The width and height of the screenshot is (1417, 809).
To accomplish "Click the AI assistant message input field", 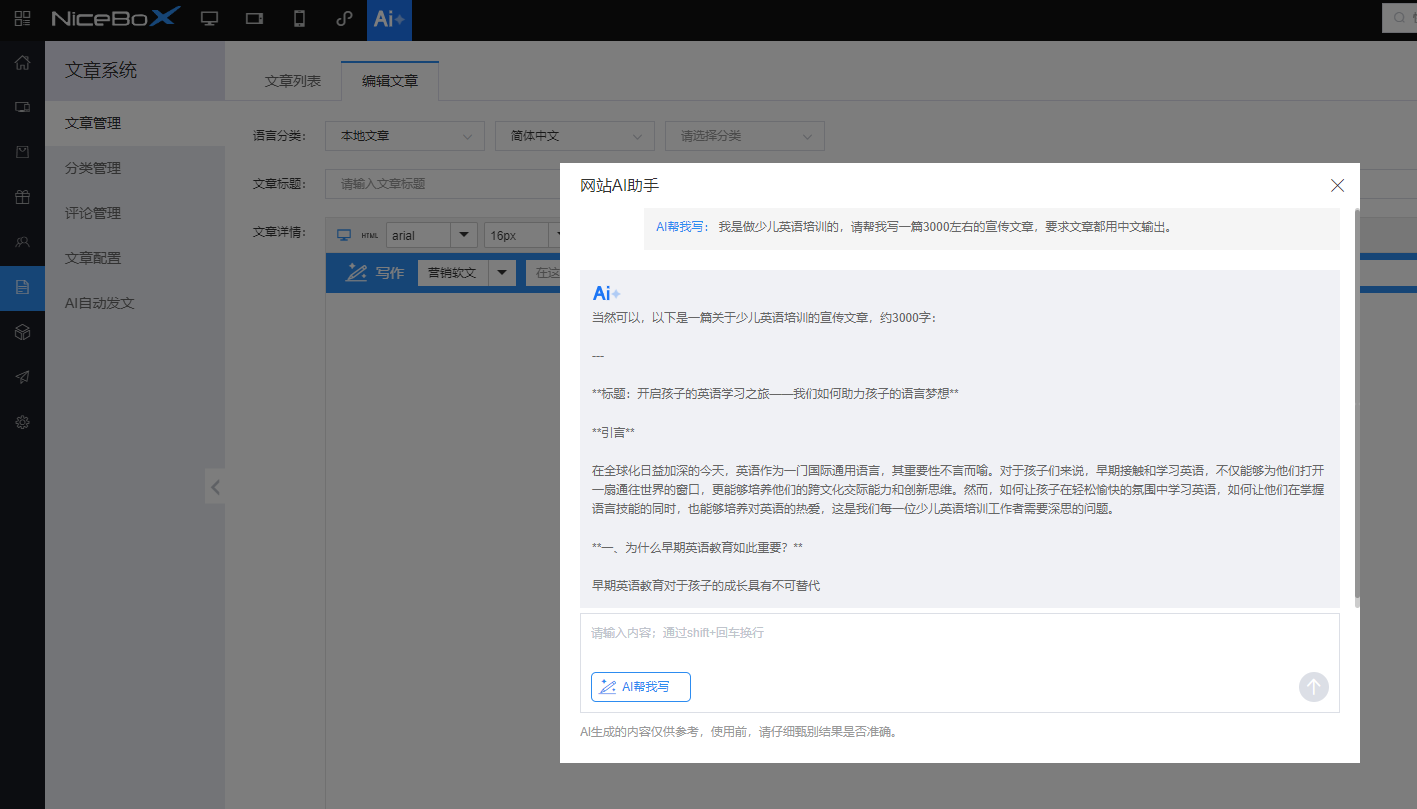I will 900,633.
